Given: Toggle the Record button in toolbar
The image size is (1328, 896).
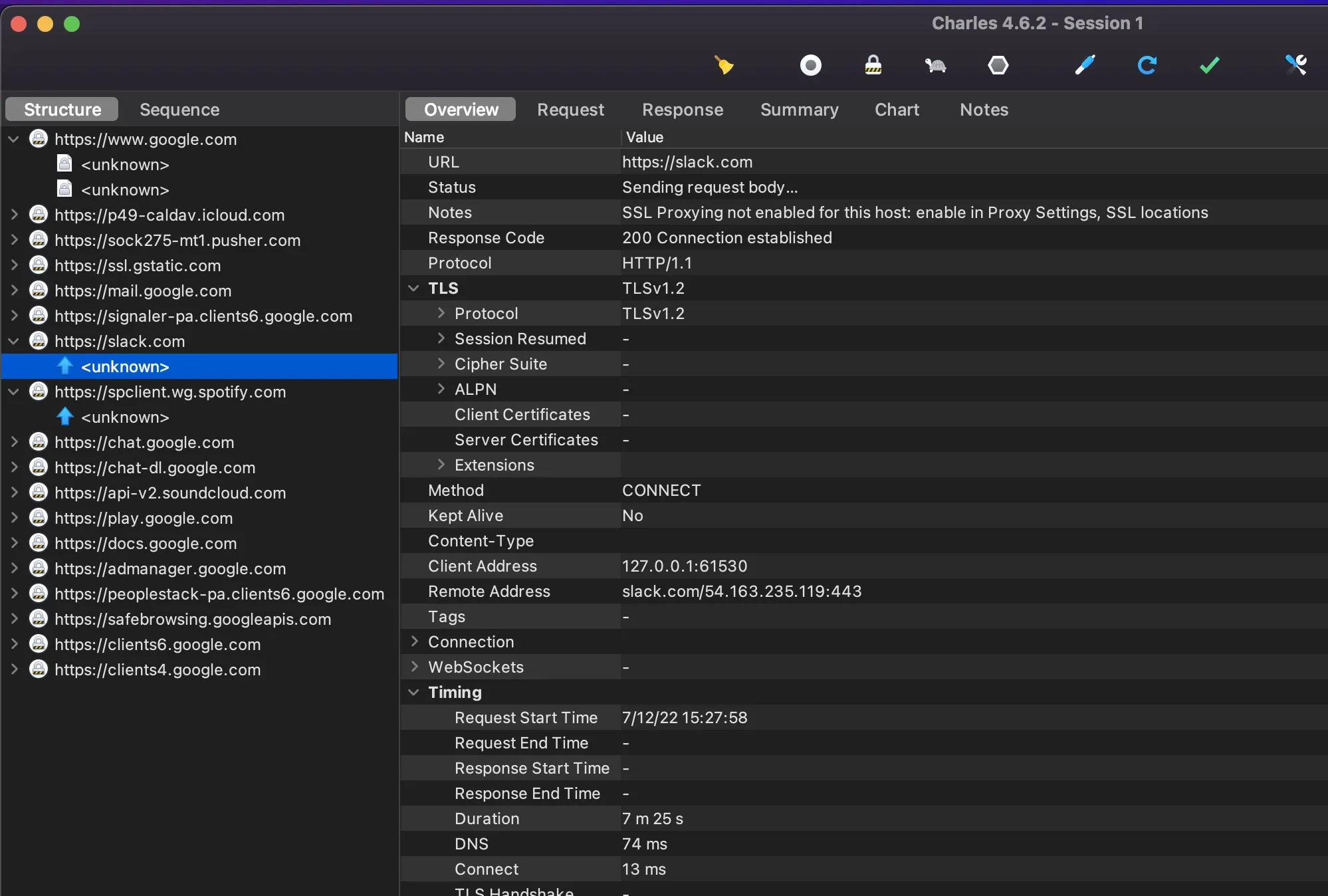Looking at the screenshot, I should (810, 65).
